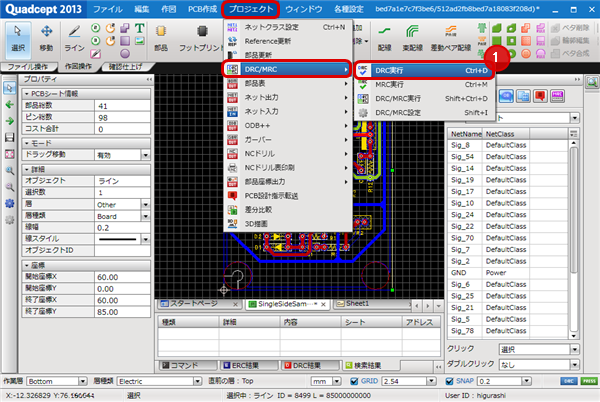Toggle the SNAP checkbox

450,381
